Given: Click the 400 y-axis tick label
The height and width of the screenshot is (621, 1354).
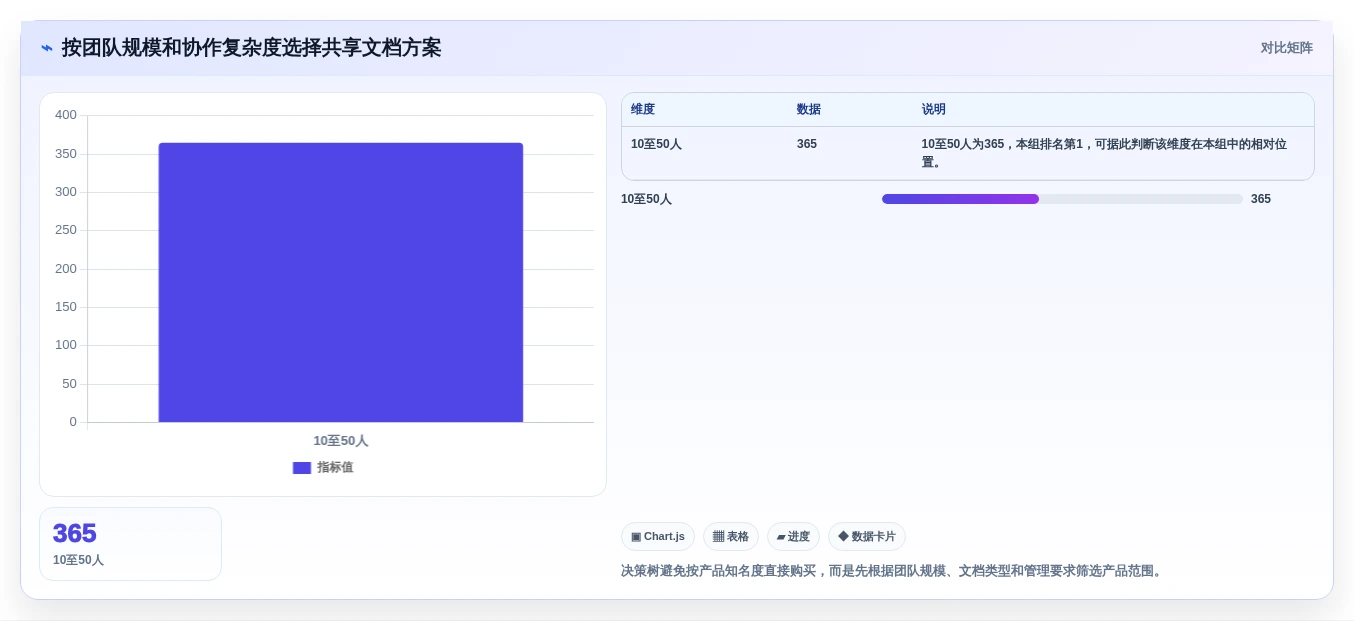Looking at the screenshot, I should coord(66,115).
